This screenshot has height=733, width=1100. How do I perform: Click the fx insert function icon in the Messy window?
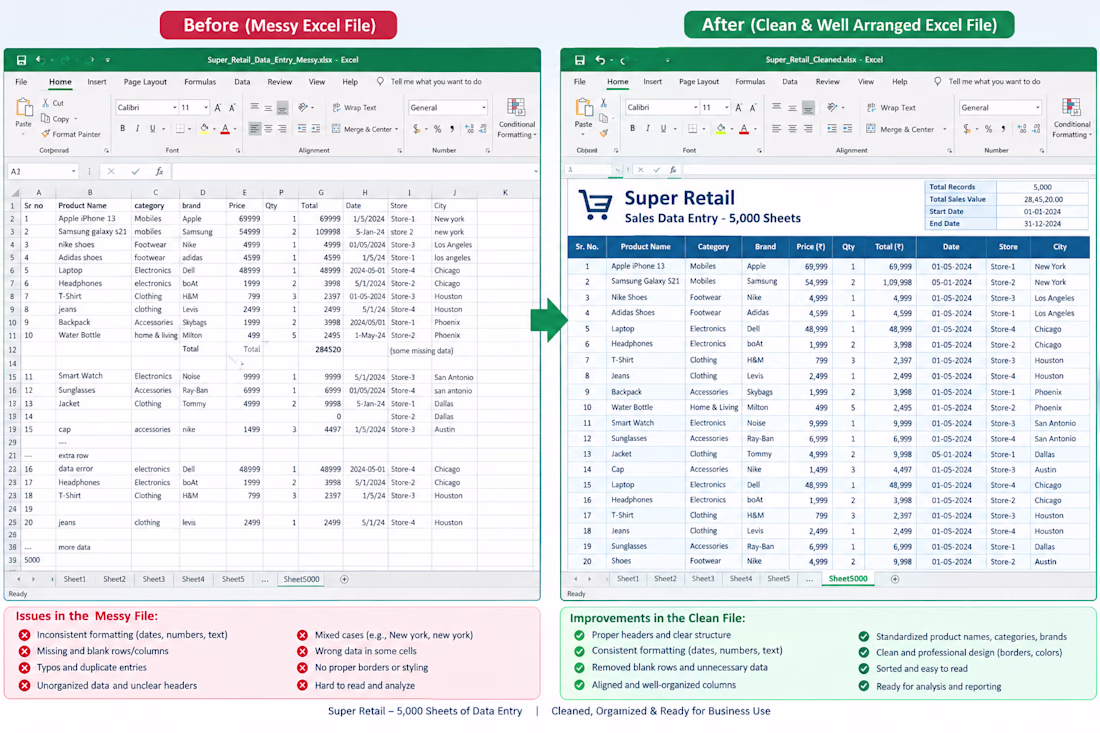point(160,171)
